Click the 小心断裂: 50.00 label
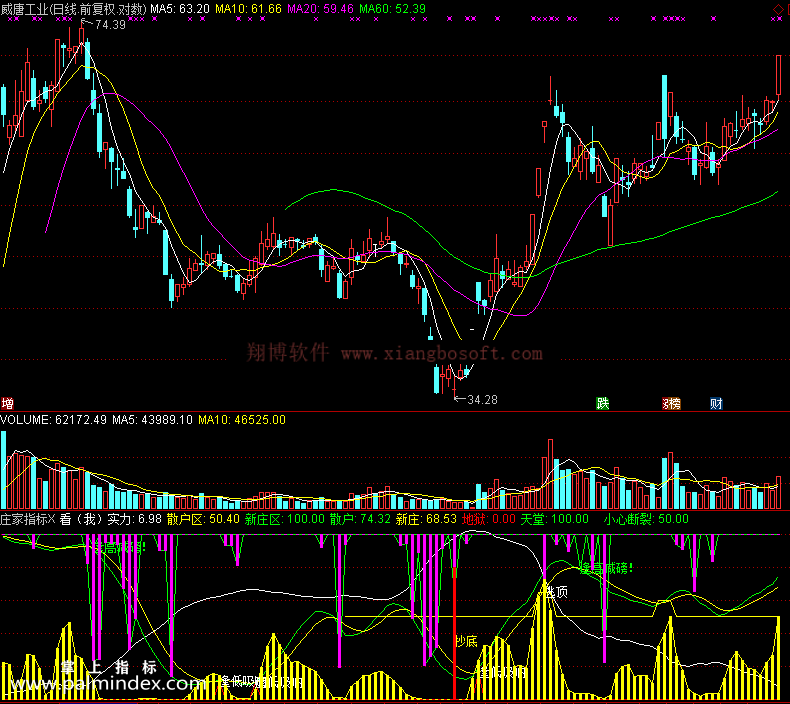 pos(646,519)
